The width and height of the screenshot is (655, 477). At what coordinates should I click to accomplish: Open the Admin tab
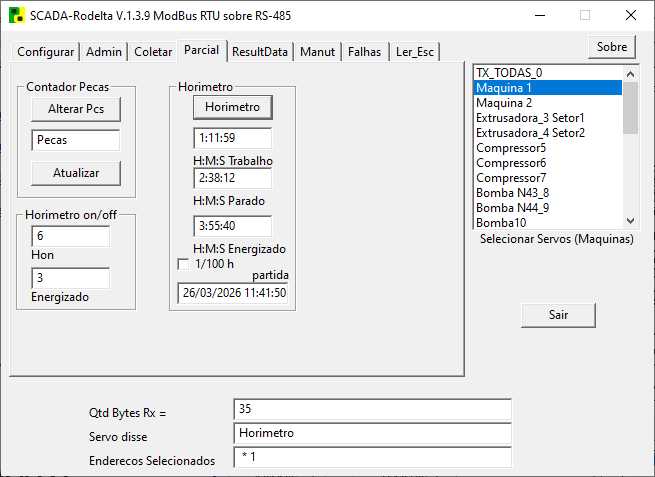click(x=104, y=52)
